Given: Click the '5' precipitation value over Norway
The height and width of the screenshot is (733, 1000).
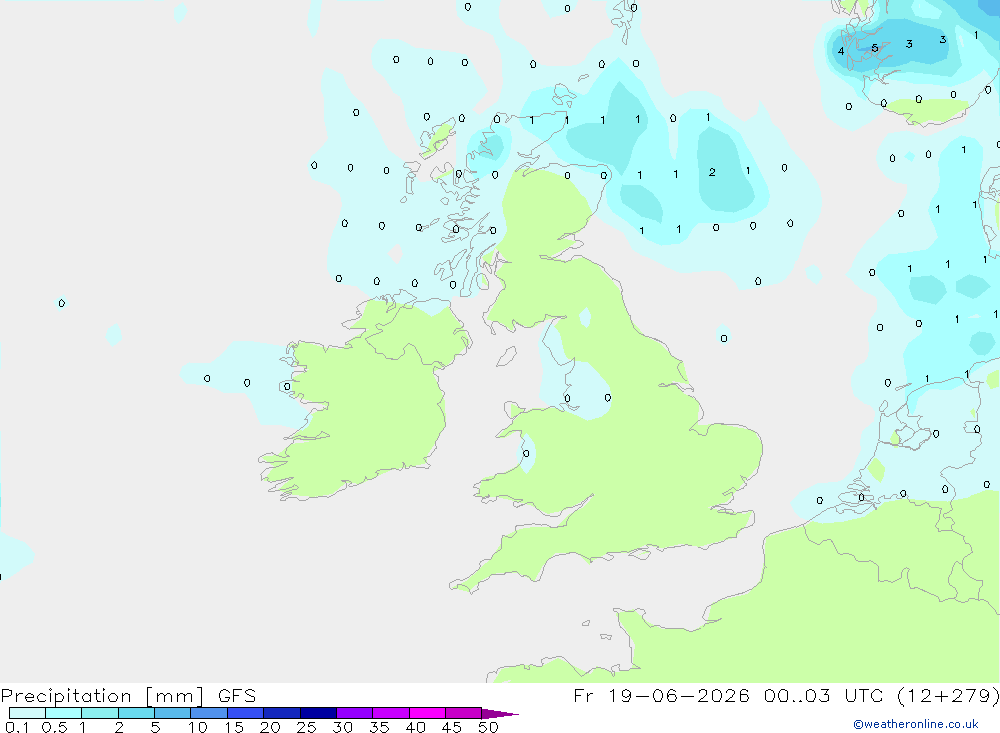Looking at the screenshot, I should pyautogui.click(x=875, y=48).
